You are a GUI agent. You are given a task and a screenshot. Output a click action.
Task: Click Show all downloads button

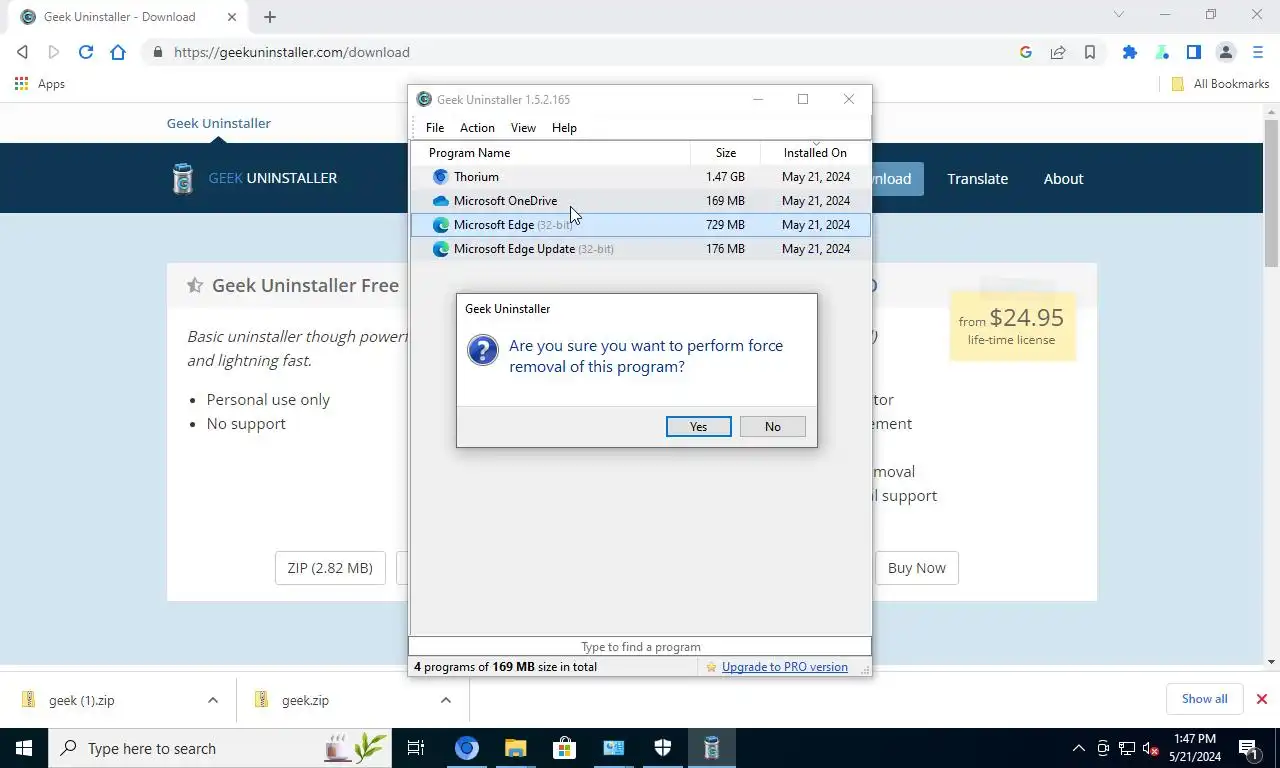pyautogui.click(x=1204, y=699)
